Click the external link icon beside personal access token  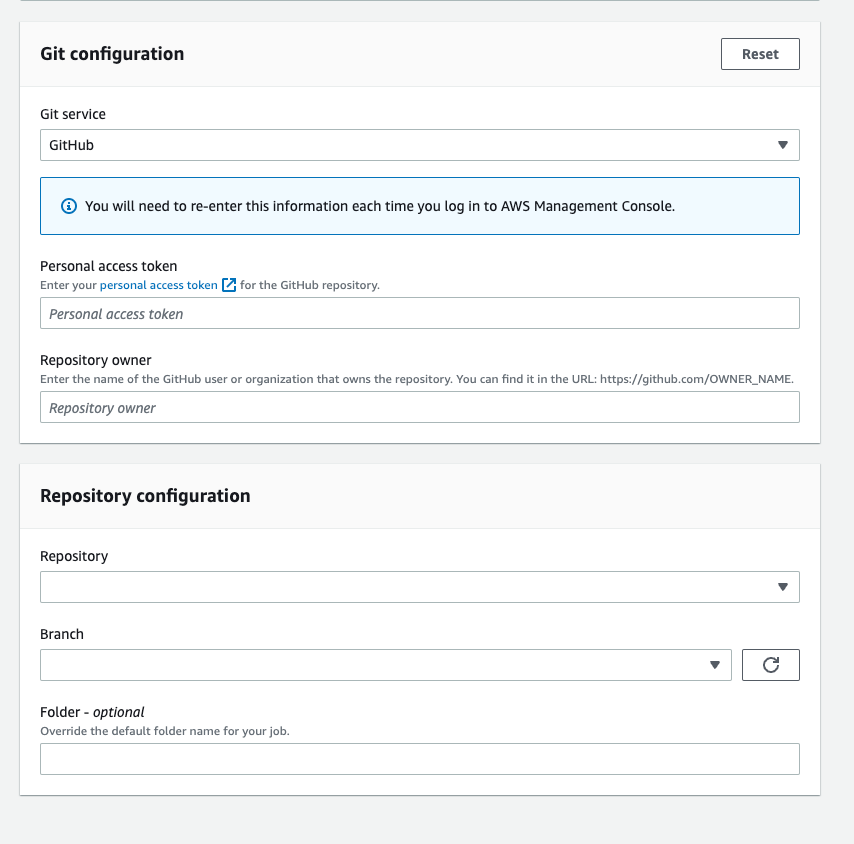229,285
